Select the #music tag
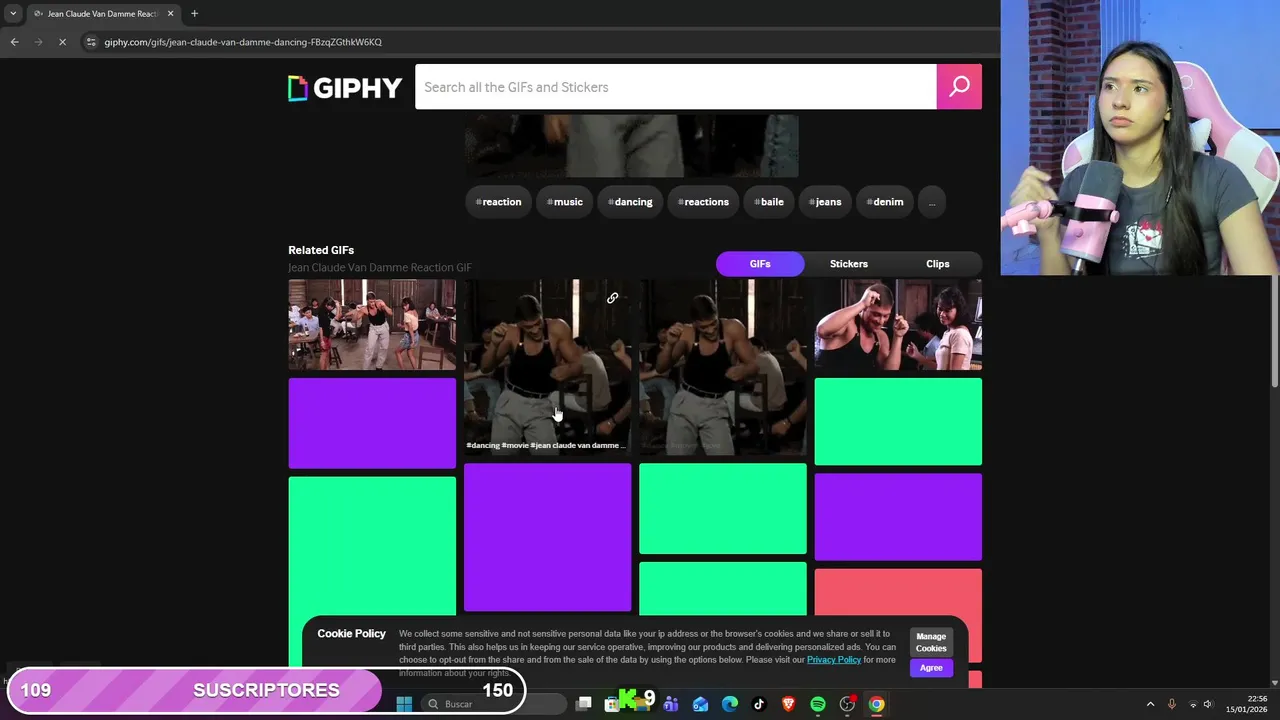 tap(565, 202)
